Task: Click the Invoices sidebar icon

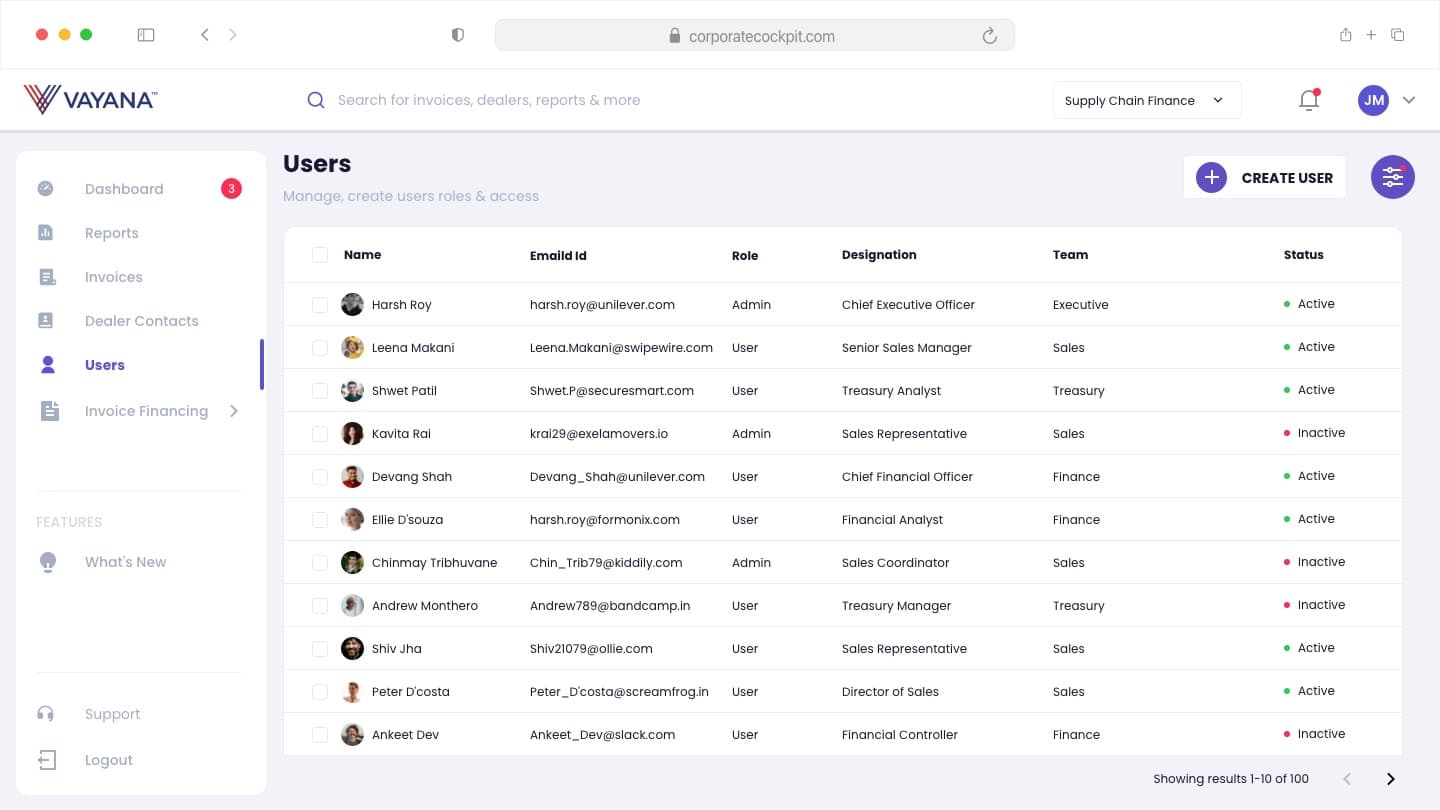Action: (47, 277)
